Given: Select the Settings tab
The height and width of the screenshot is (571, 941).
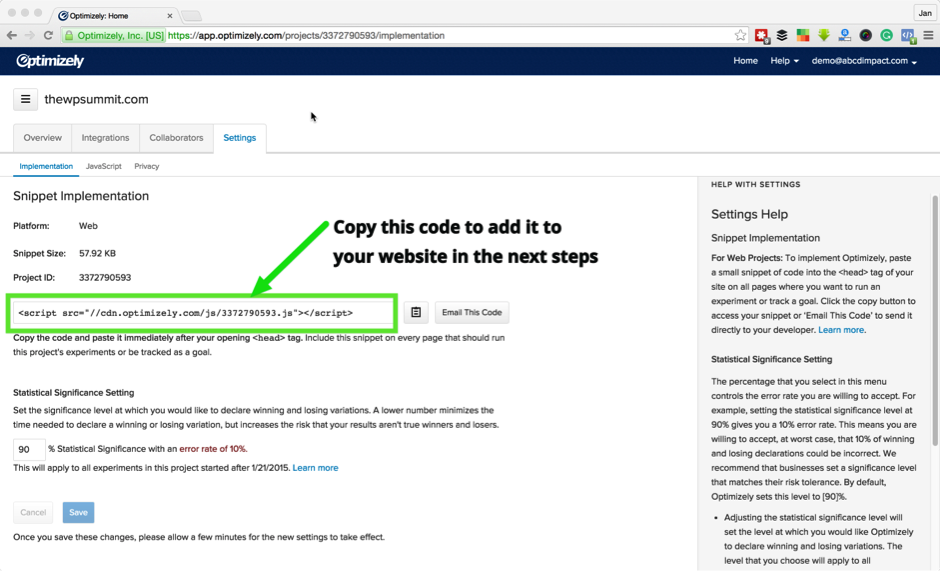Looking at the screenshot, I should click(239, 138).
